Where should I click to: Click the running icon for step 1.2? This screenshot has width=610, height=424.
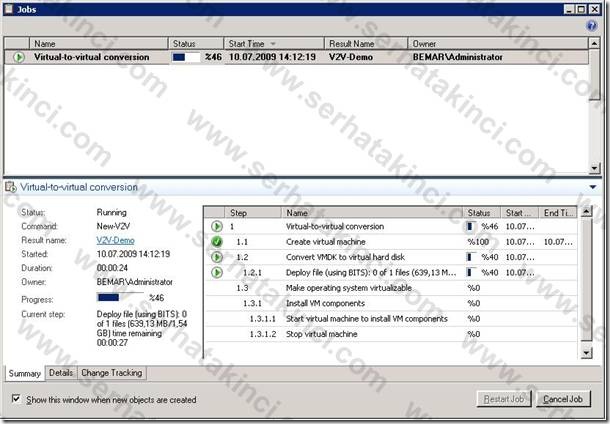[x=217, y=257]
